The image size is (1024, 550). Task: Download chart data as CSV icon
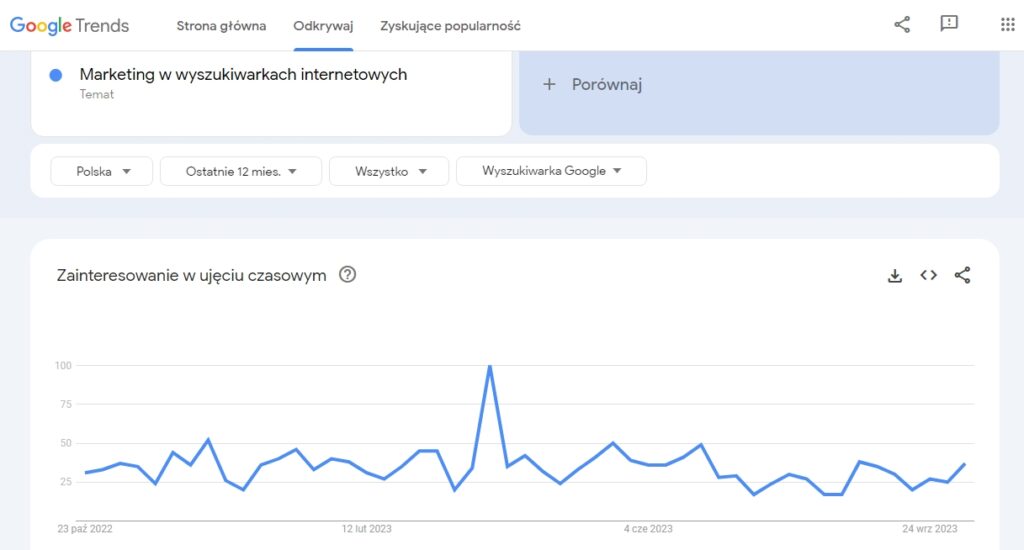click(895, 276)
